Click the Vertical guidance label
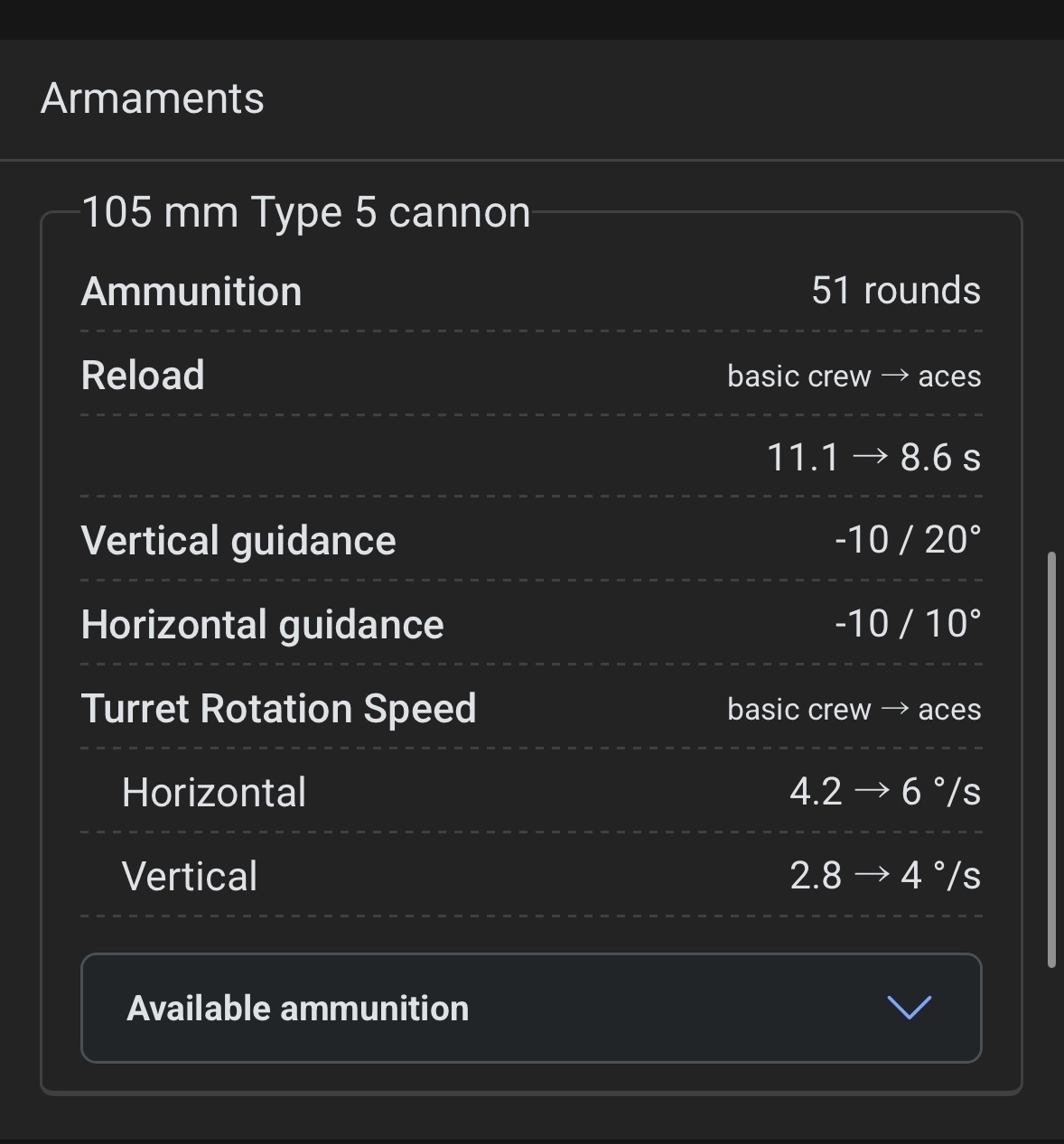This screenshot has width=1064, height=1144. point(238,541)
